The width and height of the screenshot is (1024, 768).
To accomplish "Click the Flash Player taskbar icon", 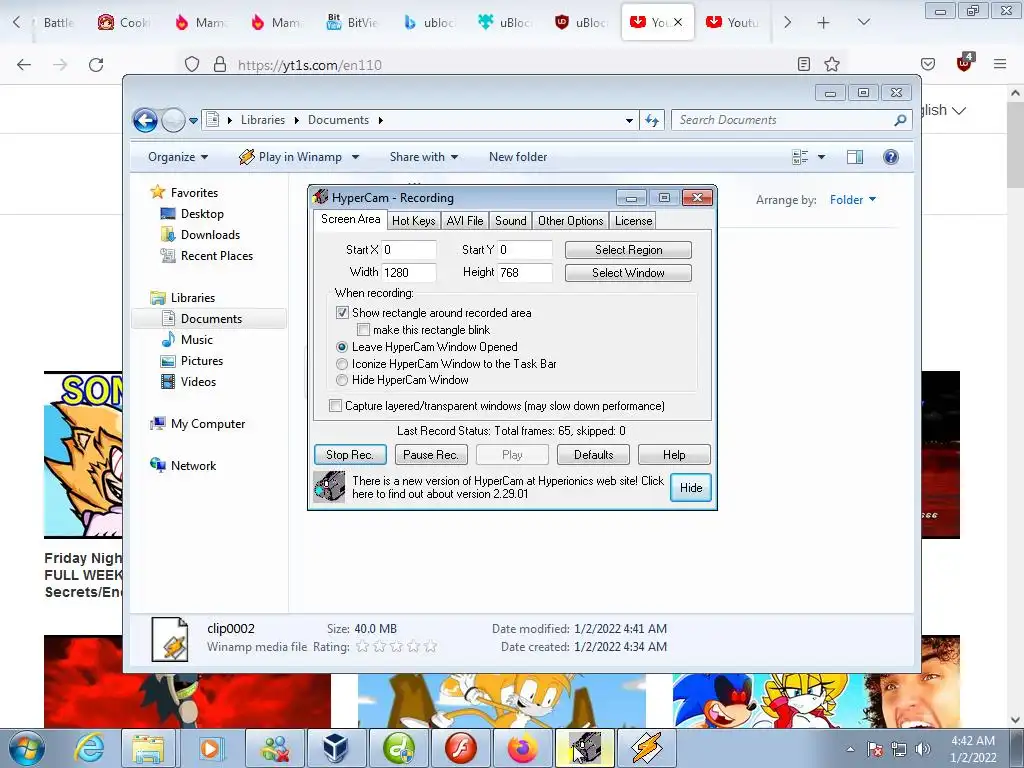I will (460, 748).
